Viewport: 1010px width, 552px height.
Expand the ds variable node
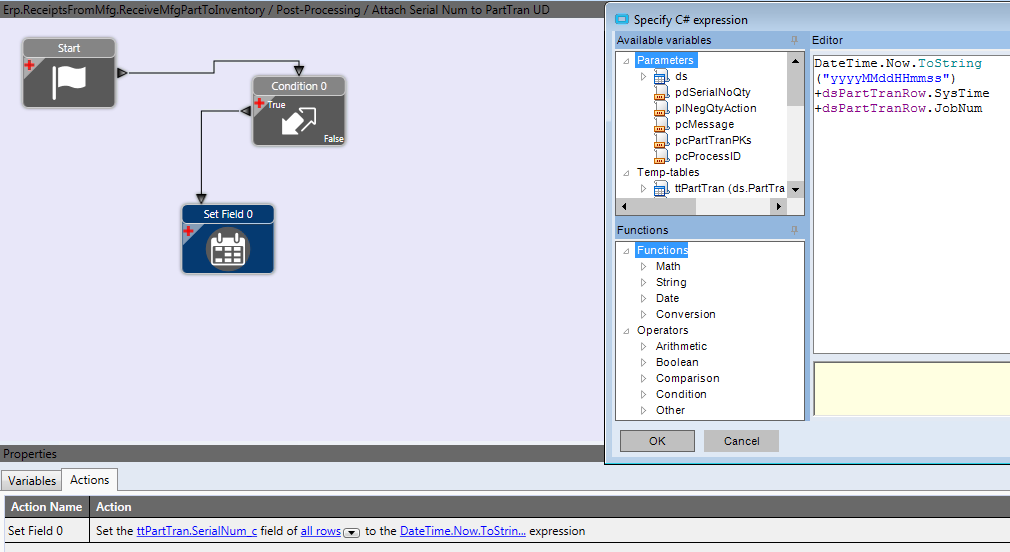tap(643, 77)
